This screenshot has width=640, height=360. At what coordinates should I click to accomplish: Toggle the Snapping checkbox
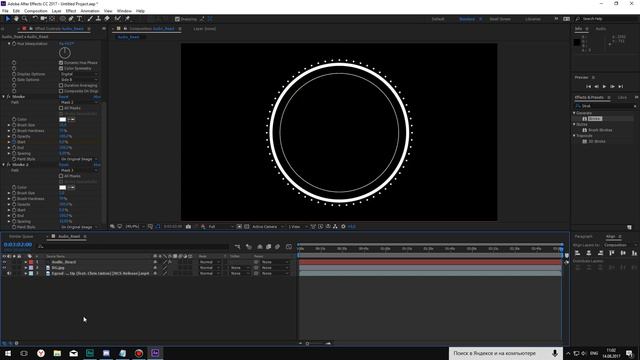tap(177, 19)
